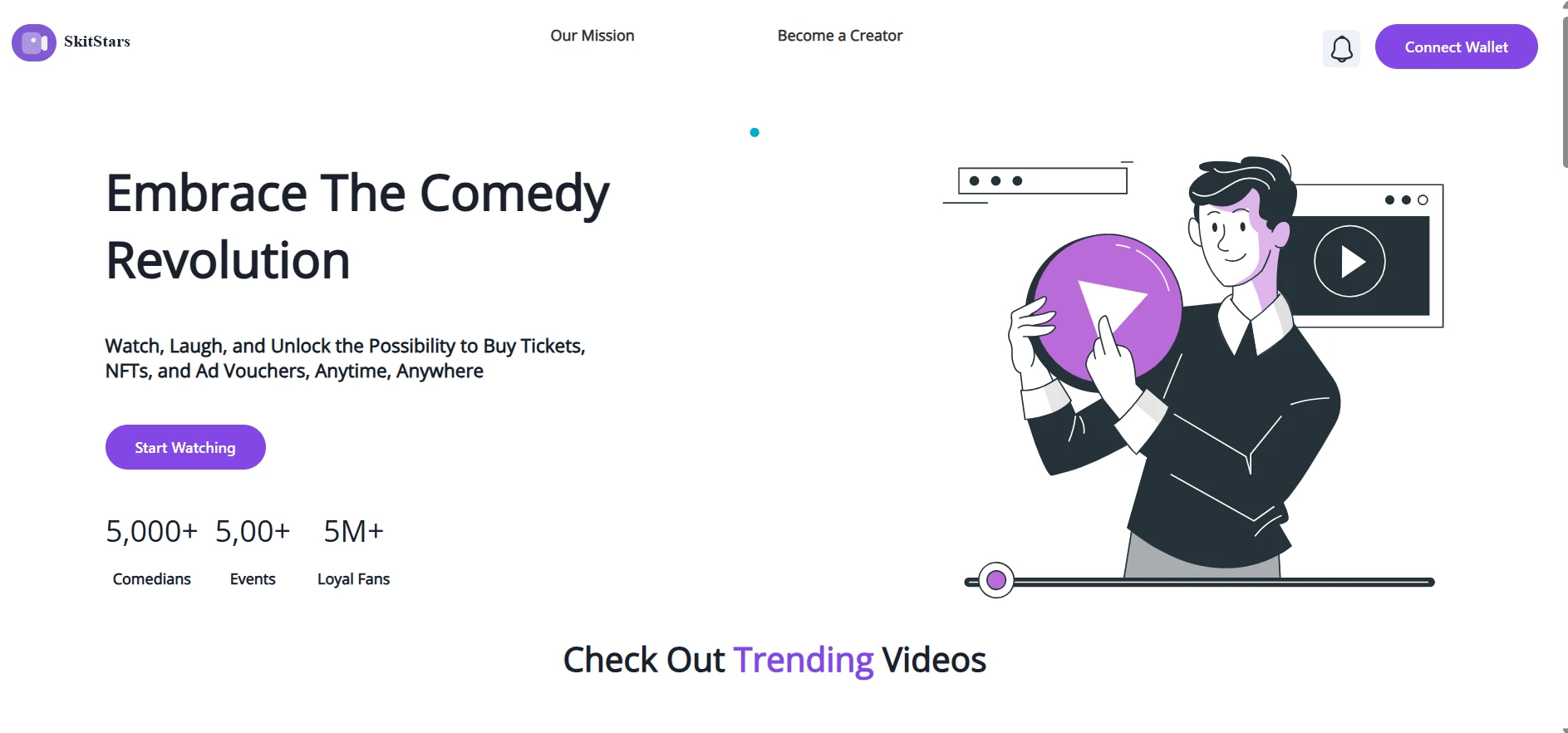Click the small teal dot above the heading

tap(755, 132)
